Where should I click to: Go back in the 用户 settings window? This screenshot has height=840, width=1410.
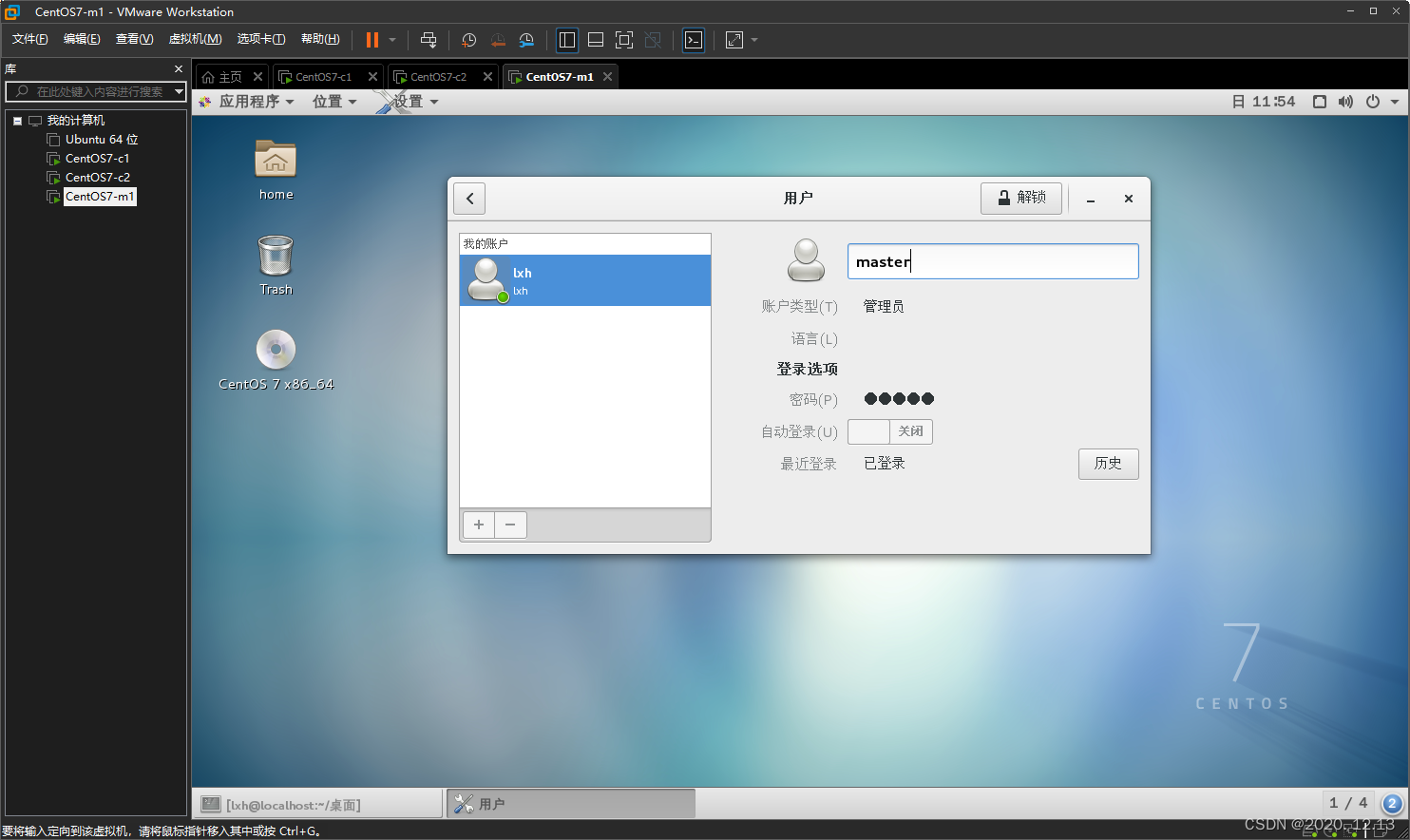click(x=469, y=199)
